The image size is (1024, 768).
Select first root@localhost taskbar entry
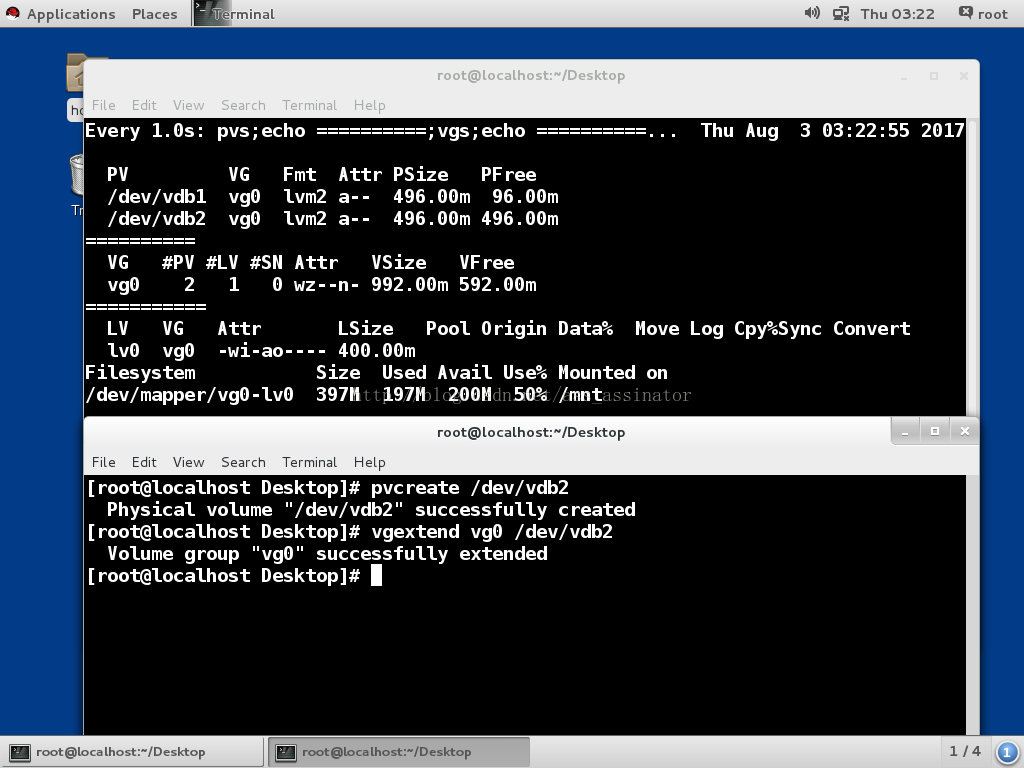[x=133, y=752]
